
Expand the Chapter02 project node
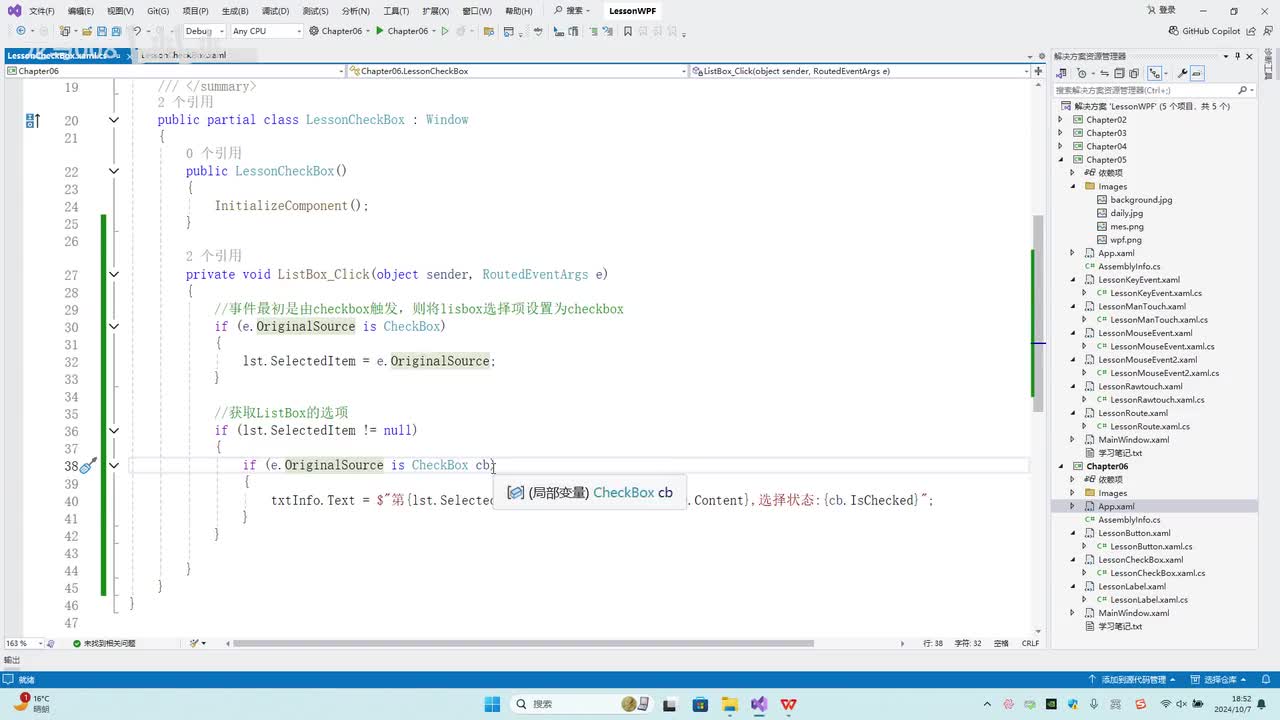pos(1061,119)
